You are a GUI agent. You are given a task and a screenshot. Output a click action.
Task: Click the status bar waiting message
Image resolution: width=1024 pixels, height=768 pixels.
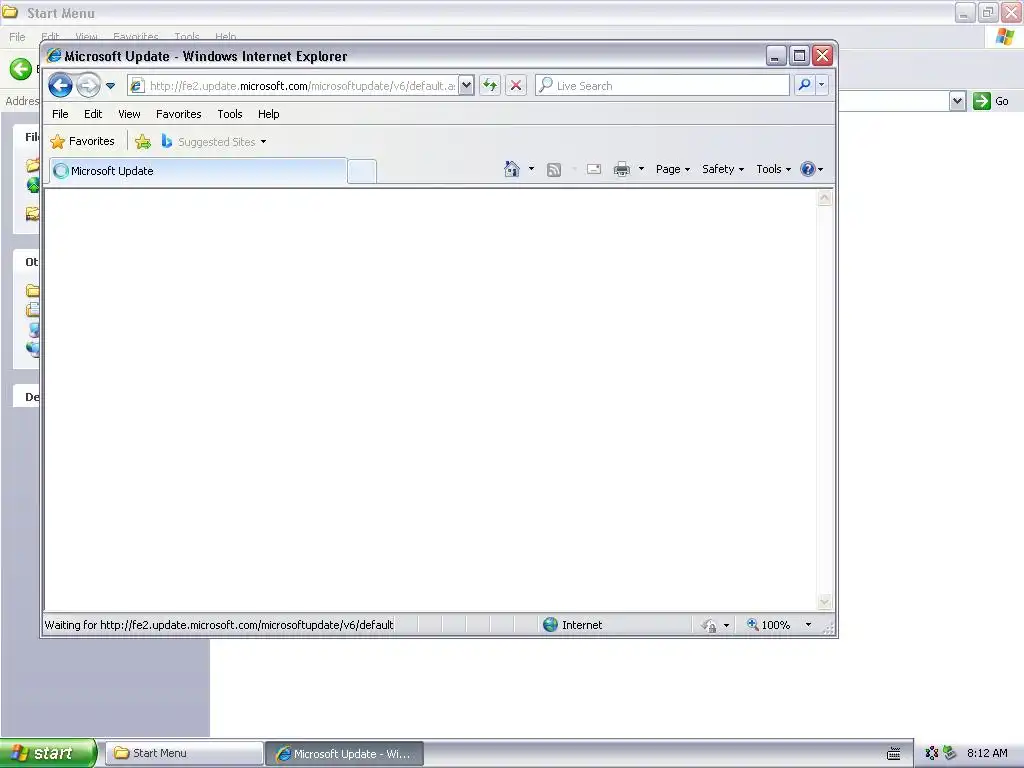click(x=219, y=625)
